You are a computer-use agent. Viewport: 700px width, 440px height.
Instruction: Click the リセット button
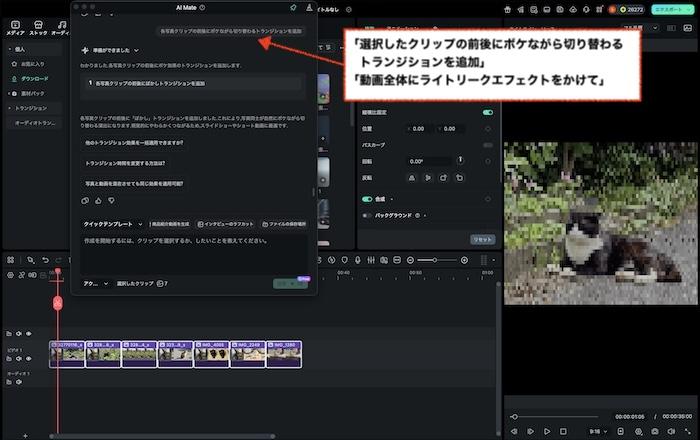pyautogui.click(x=483, y=240)
